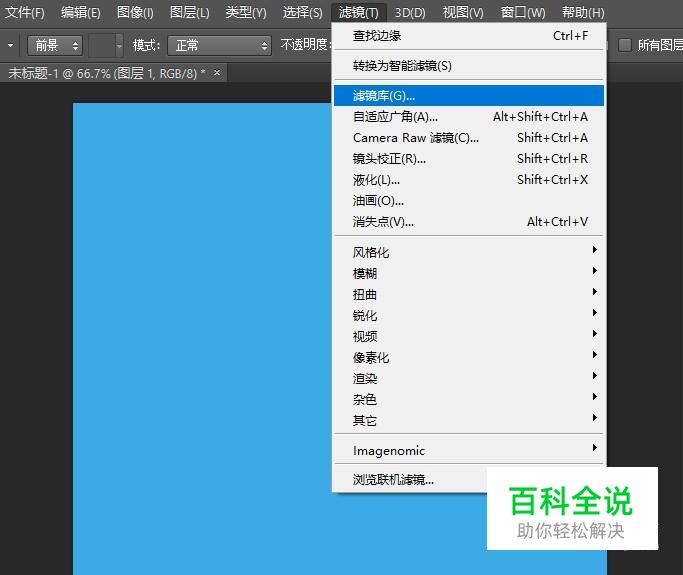Expand the 风格化 submenu
Viewport: 683px width, 575px height.
click(x=469, y=252)
